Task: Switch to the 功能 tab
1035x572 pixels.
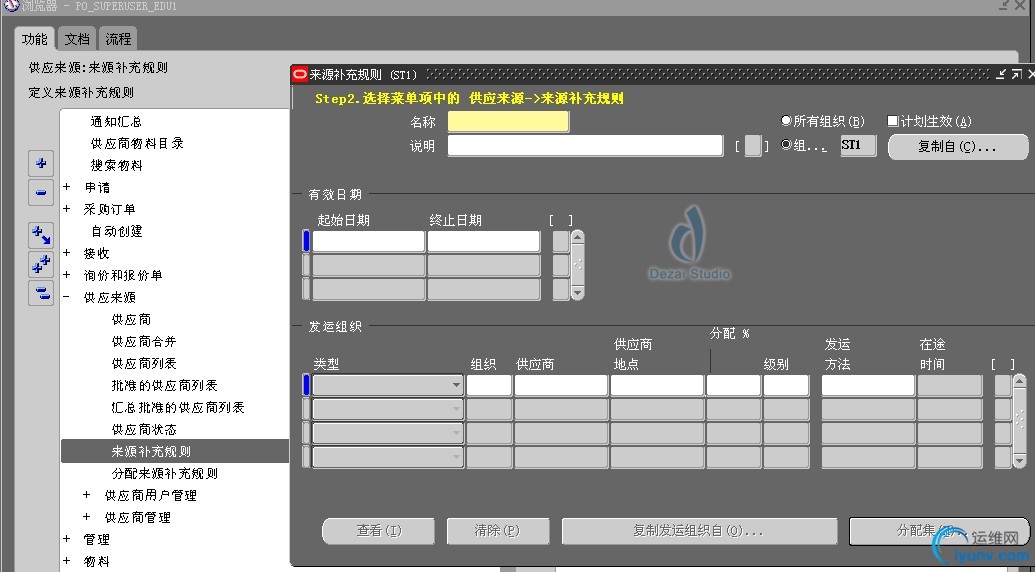Action: [x=35, y=39]
